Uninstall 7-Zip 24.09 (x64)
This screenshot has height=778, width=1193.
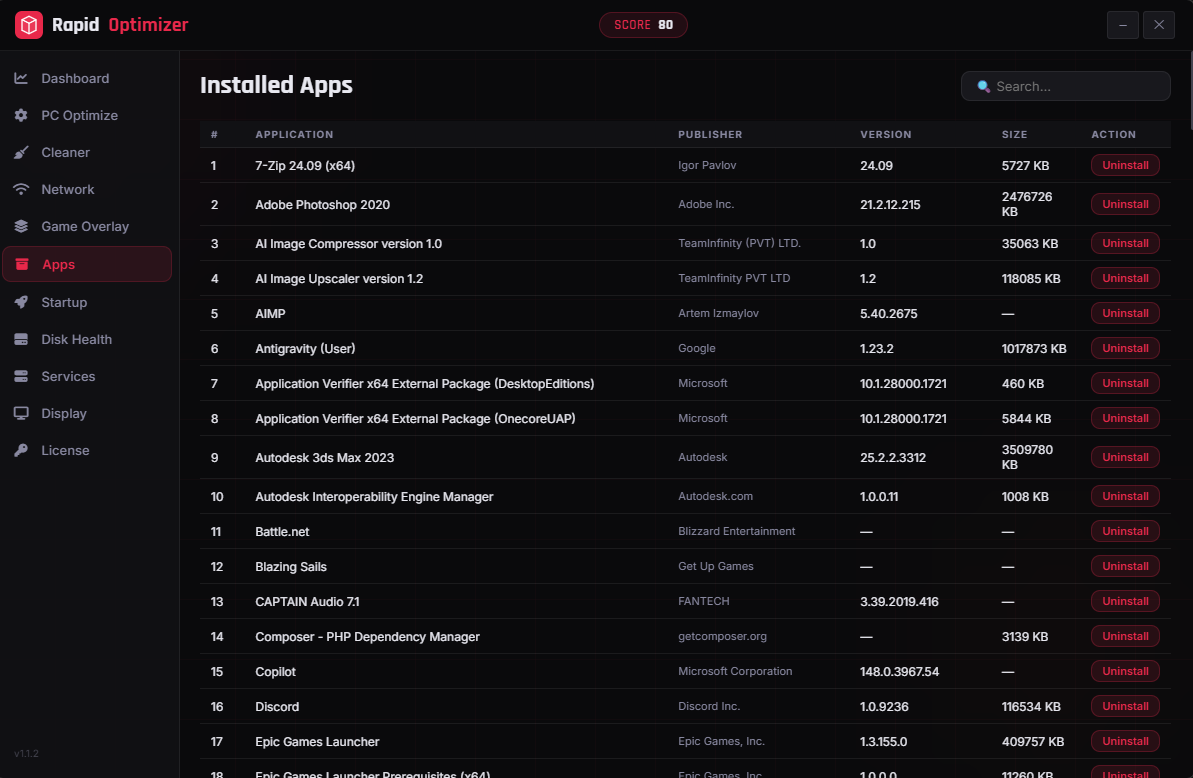point(1125,165)
